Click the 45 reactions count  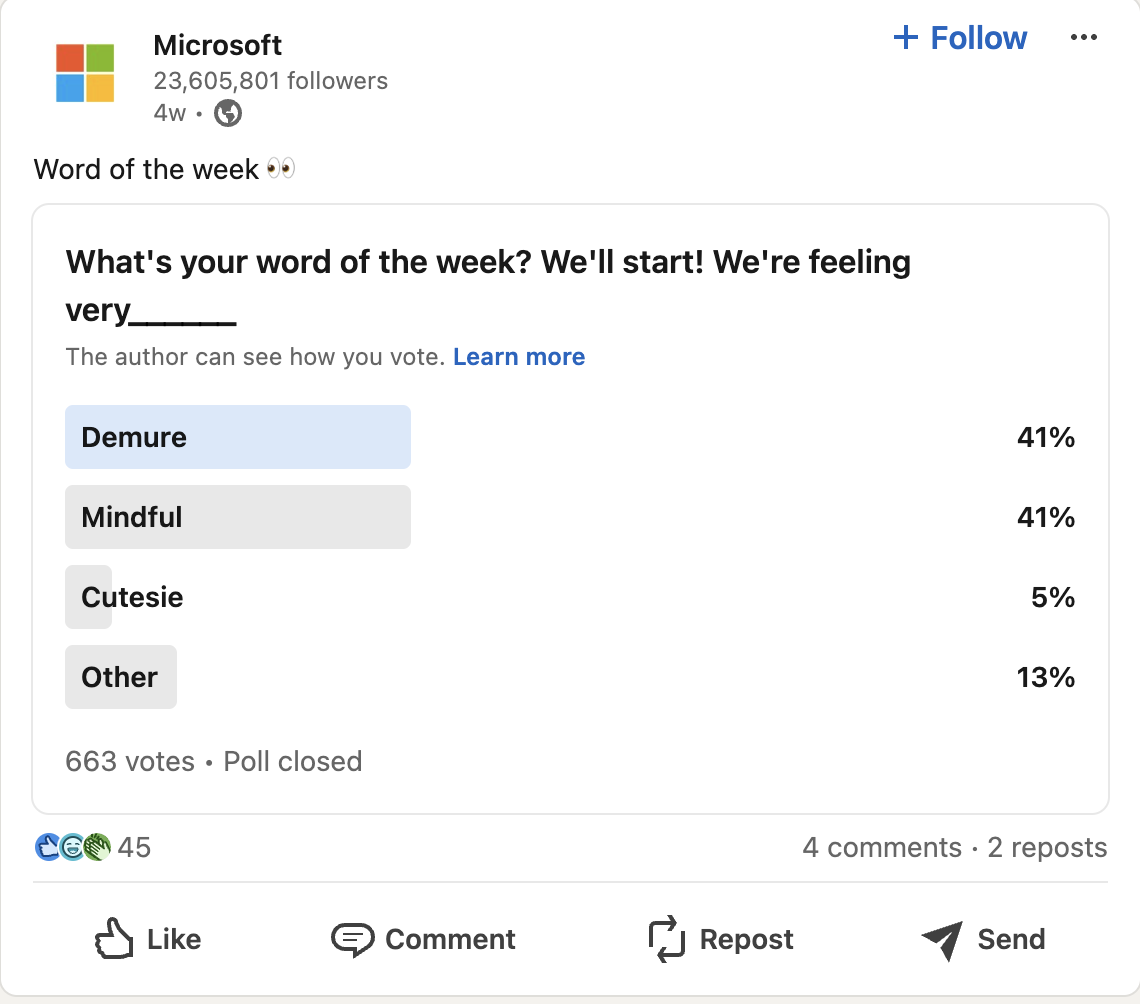tap(136, 847)
